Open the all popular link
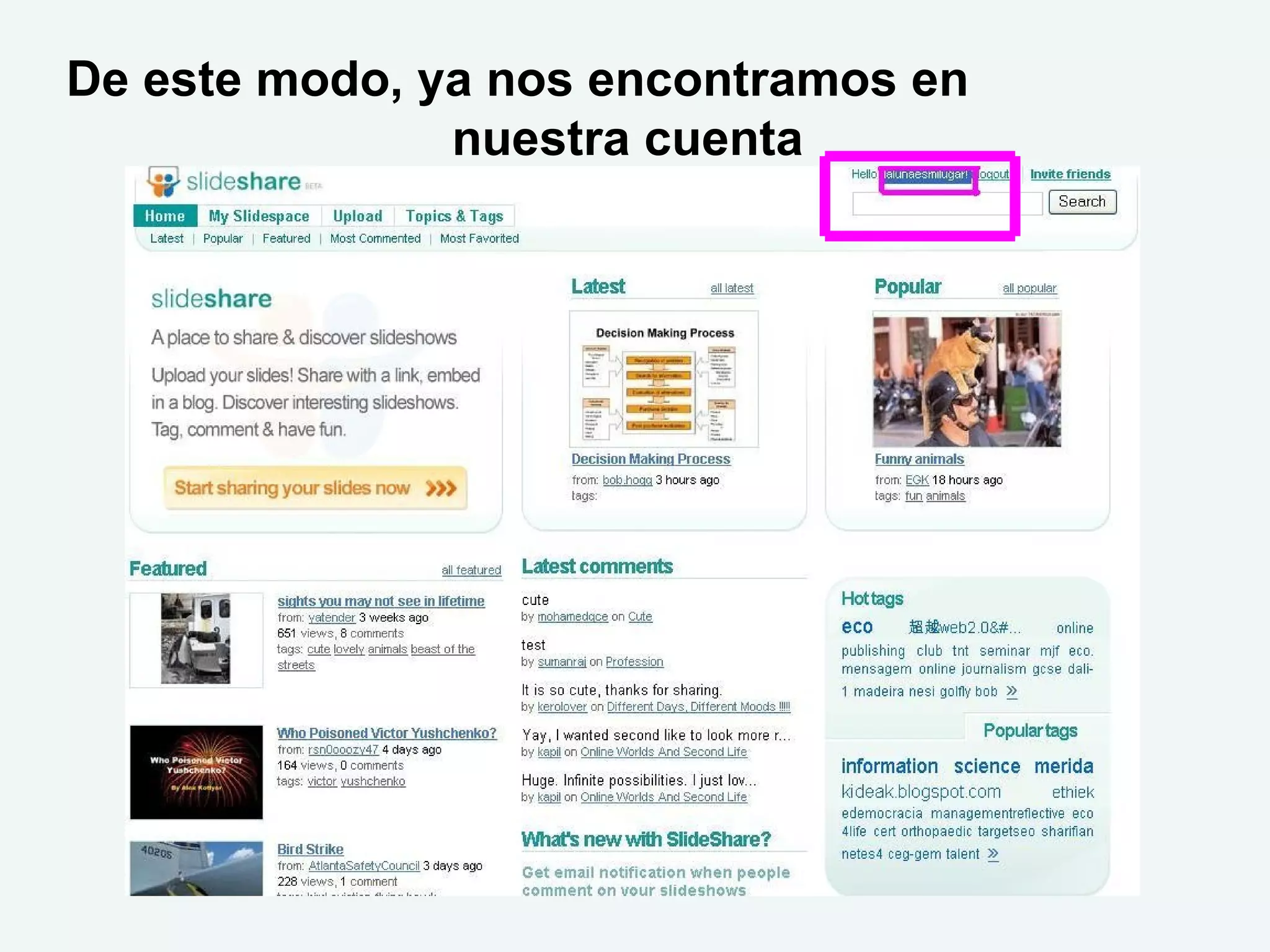 pos(1029,288)
